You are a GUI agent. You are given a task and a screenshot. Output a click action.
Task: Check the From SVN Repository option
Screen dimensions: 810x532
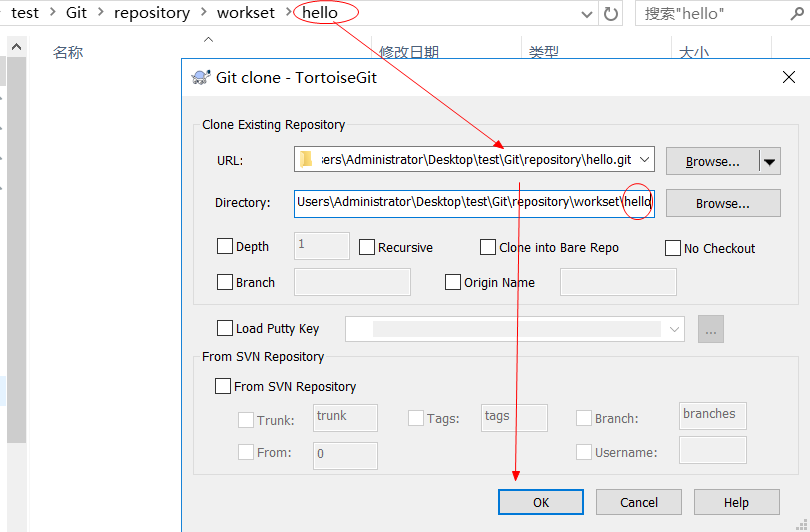click(x=223, y=386)
